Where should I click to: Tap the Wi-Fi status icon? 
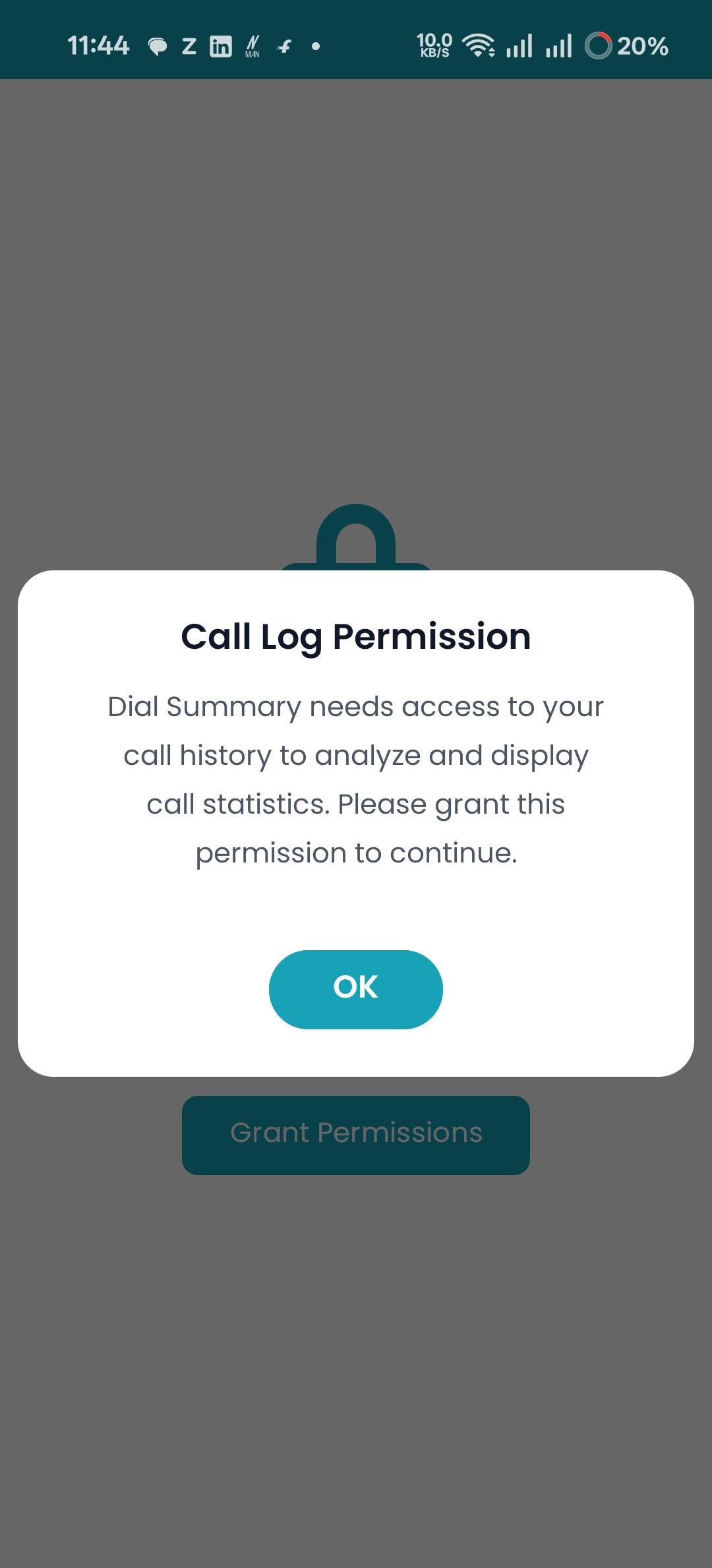point(479,45)
